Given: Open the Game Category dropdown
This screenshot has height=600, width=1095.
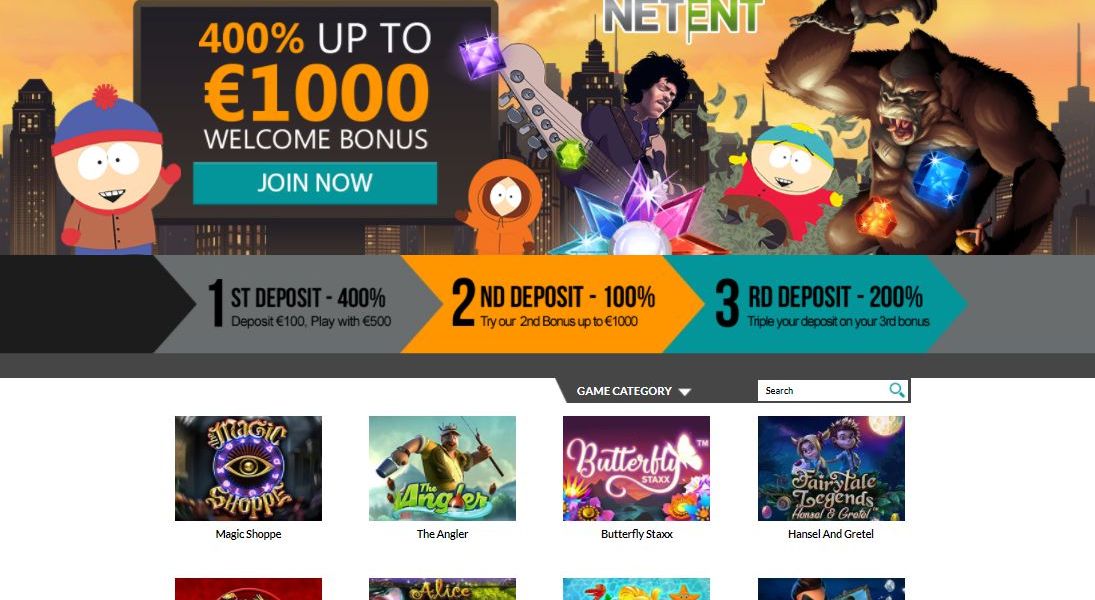Looking at the screenshot, I should tap(633, 391).
